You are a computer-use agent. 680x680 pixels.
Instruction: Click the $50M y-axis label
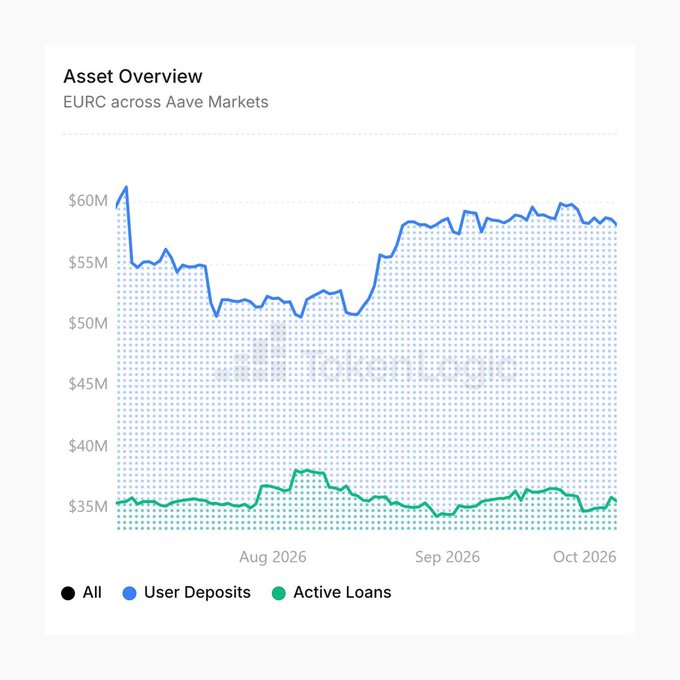(88, 324)
